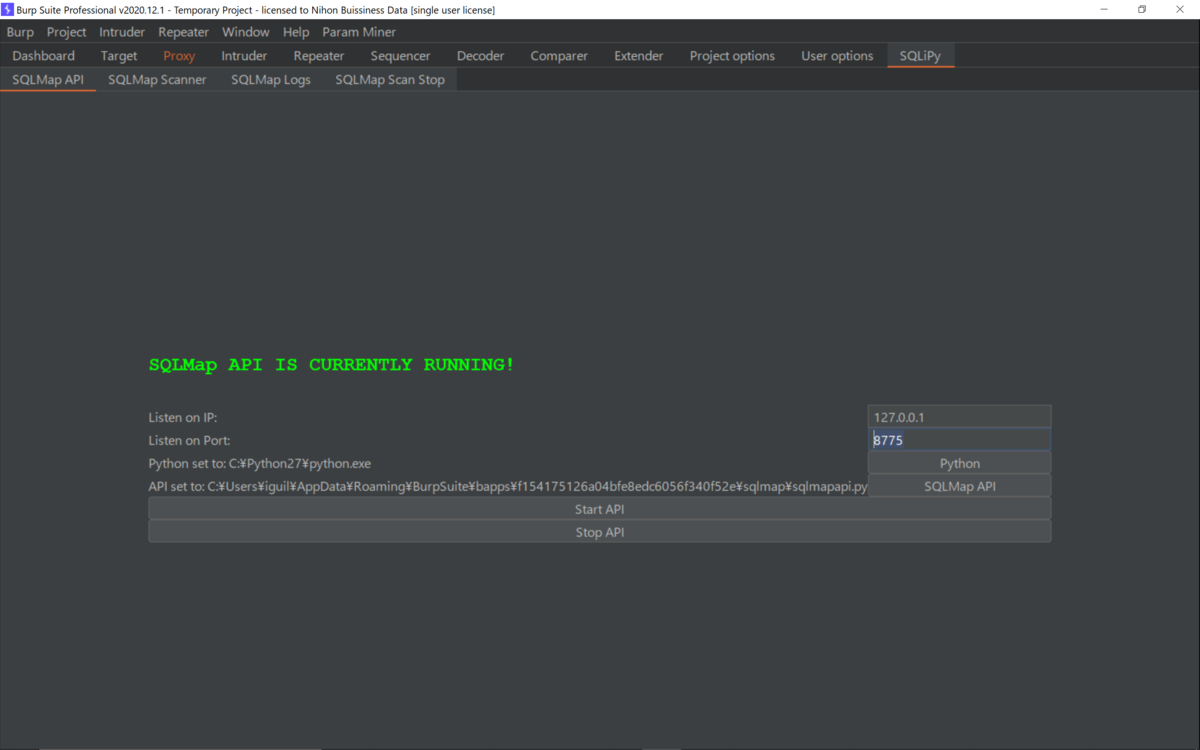Open the SQLMap Scan Stop sub-tab
Screen dimensions: 1200x750
(x=390, y=80)
